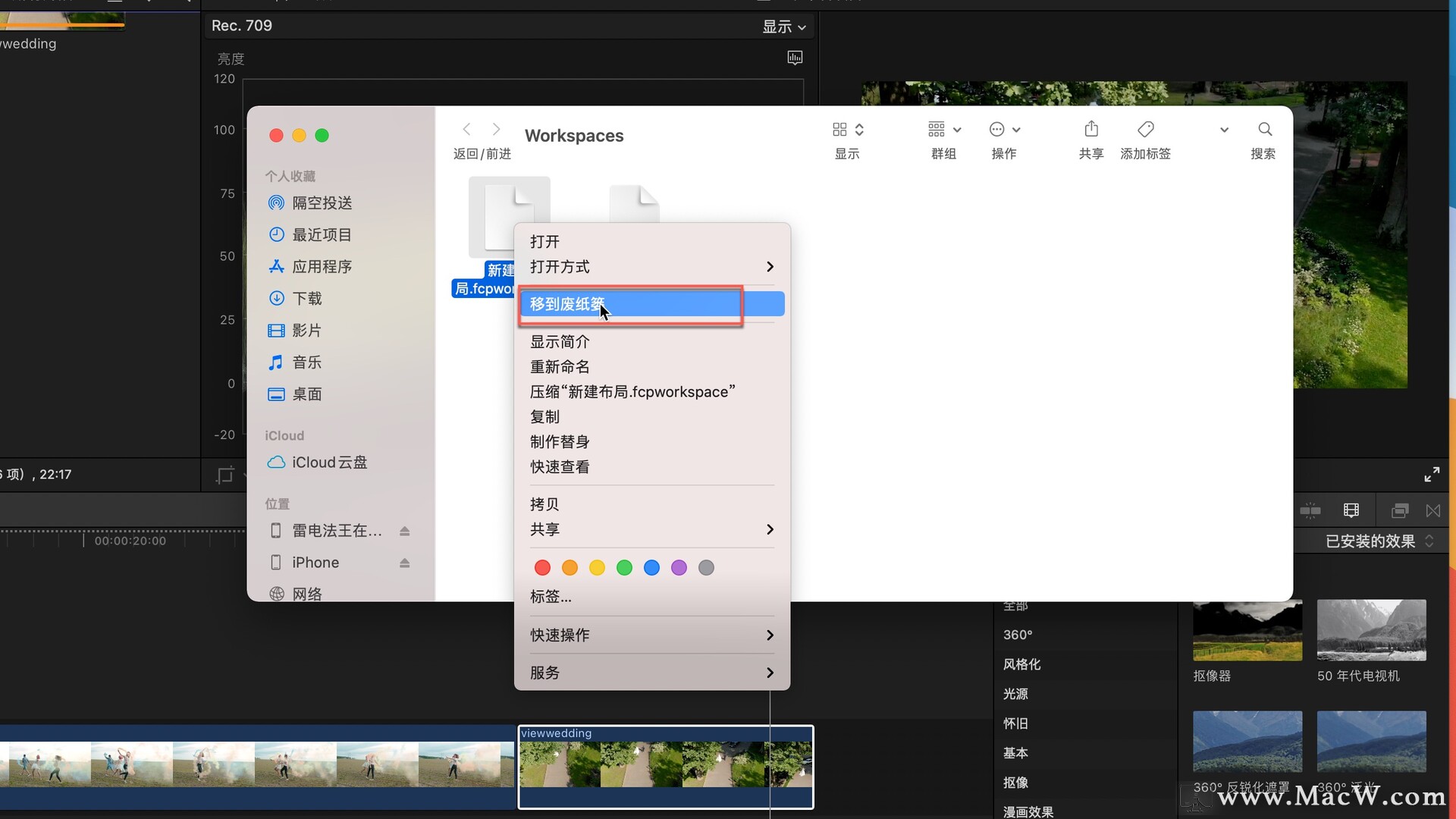This screenshot has height=819, width=1456.
Task: Eject the 雷电法王 device
Action: click(405, 531)
